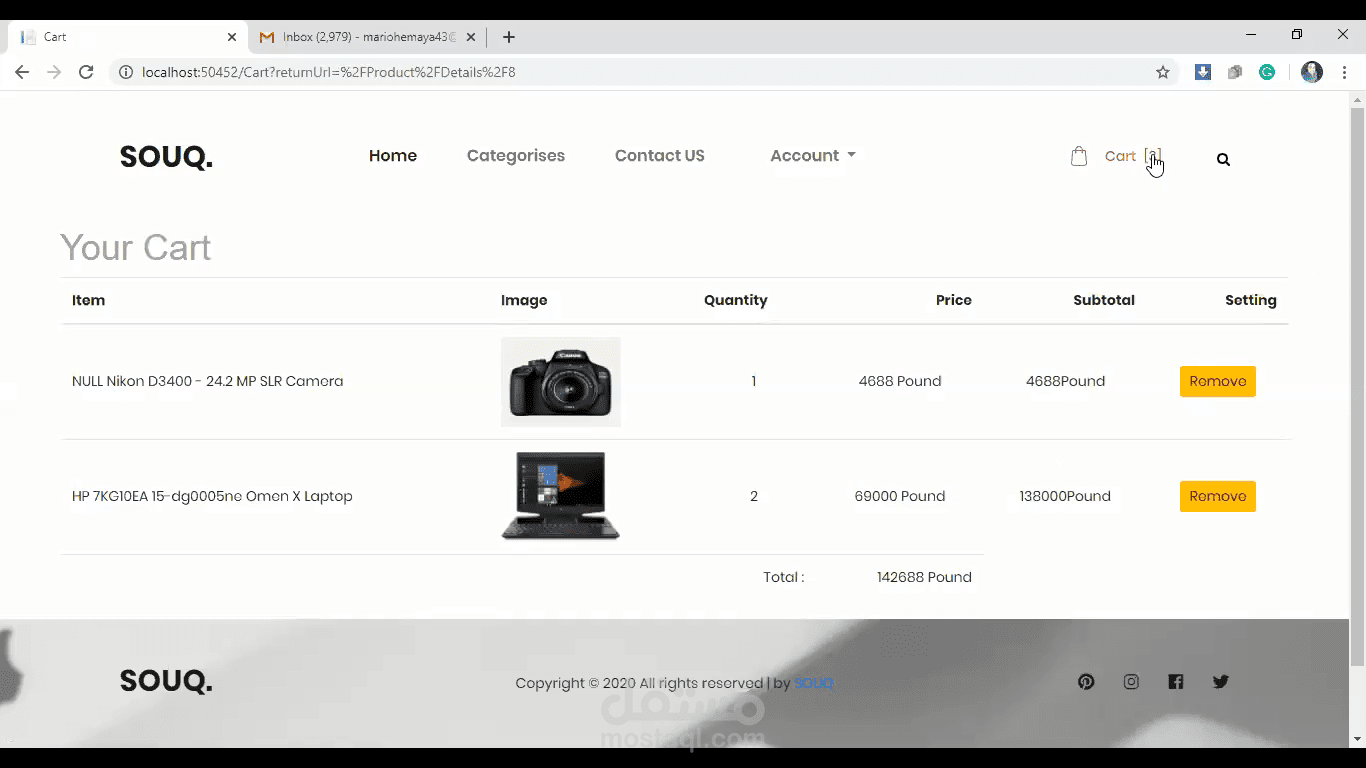
Task: Click the 'Quantity' column header
Action: (736, 300)
